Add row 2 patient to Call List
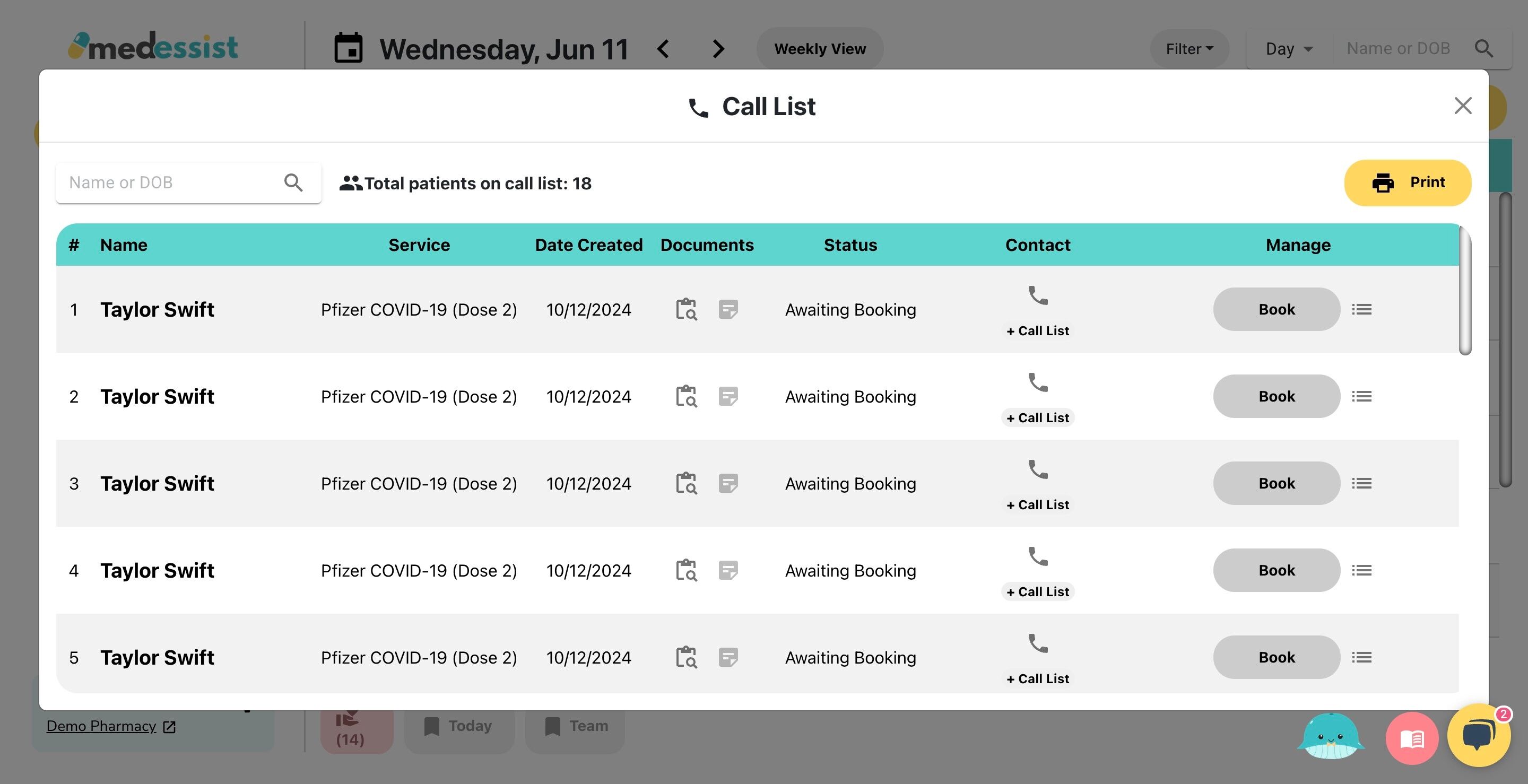 pos(1037,417)
